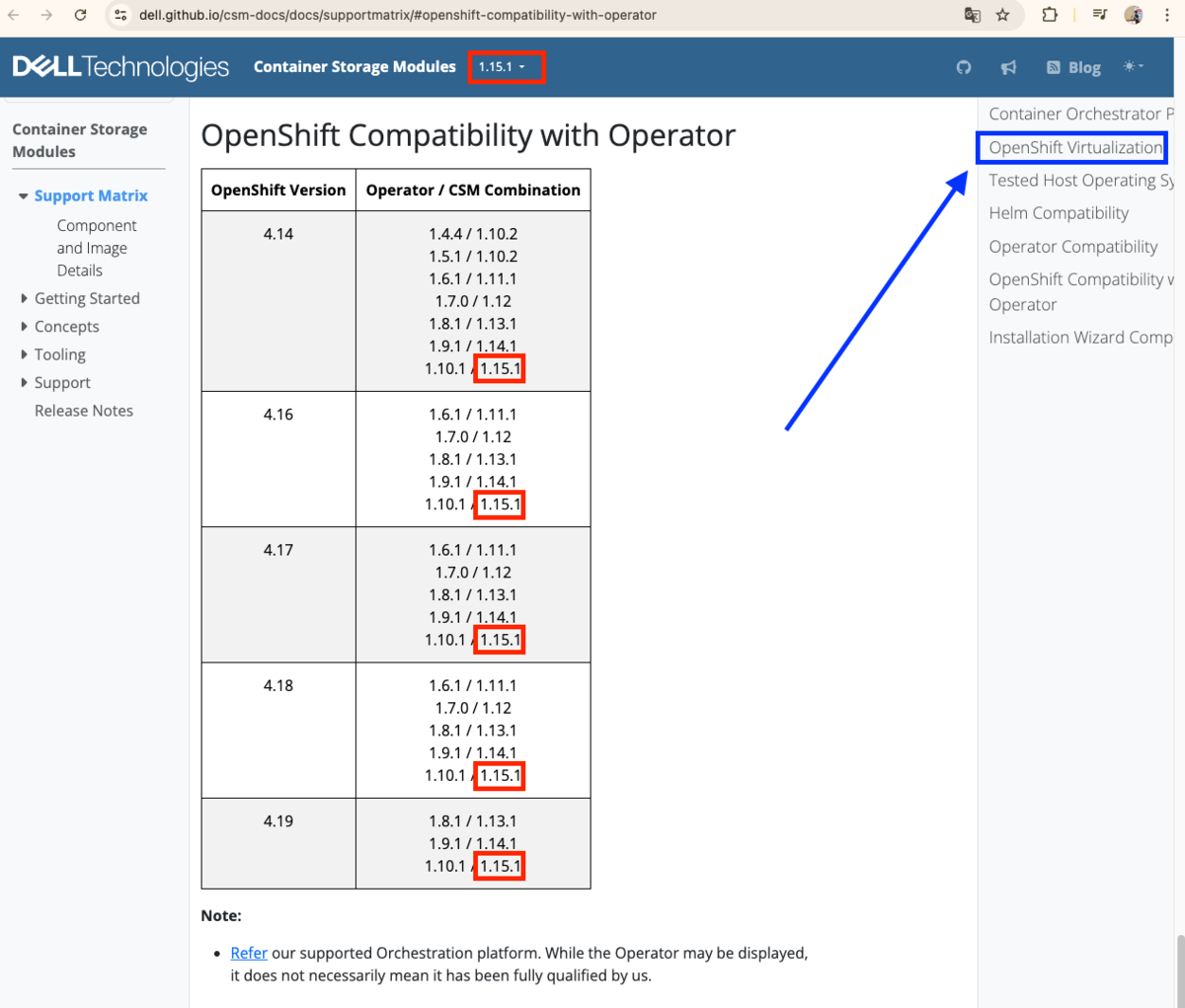
Task: Open the Chrome three-dot menu
Action: pos(1167,15)
